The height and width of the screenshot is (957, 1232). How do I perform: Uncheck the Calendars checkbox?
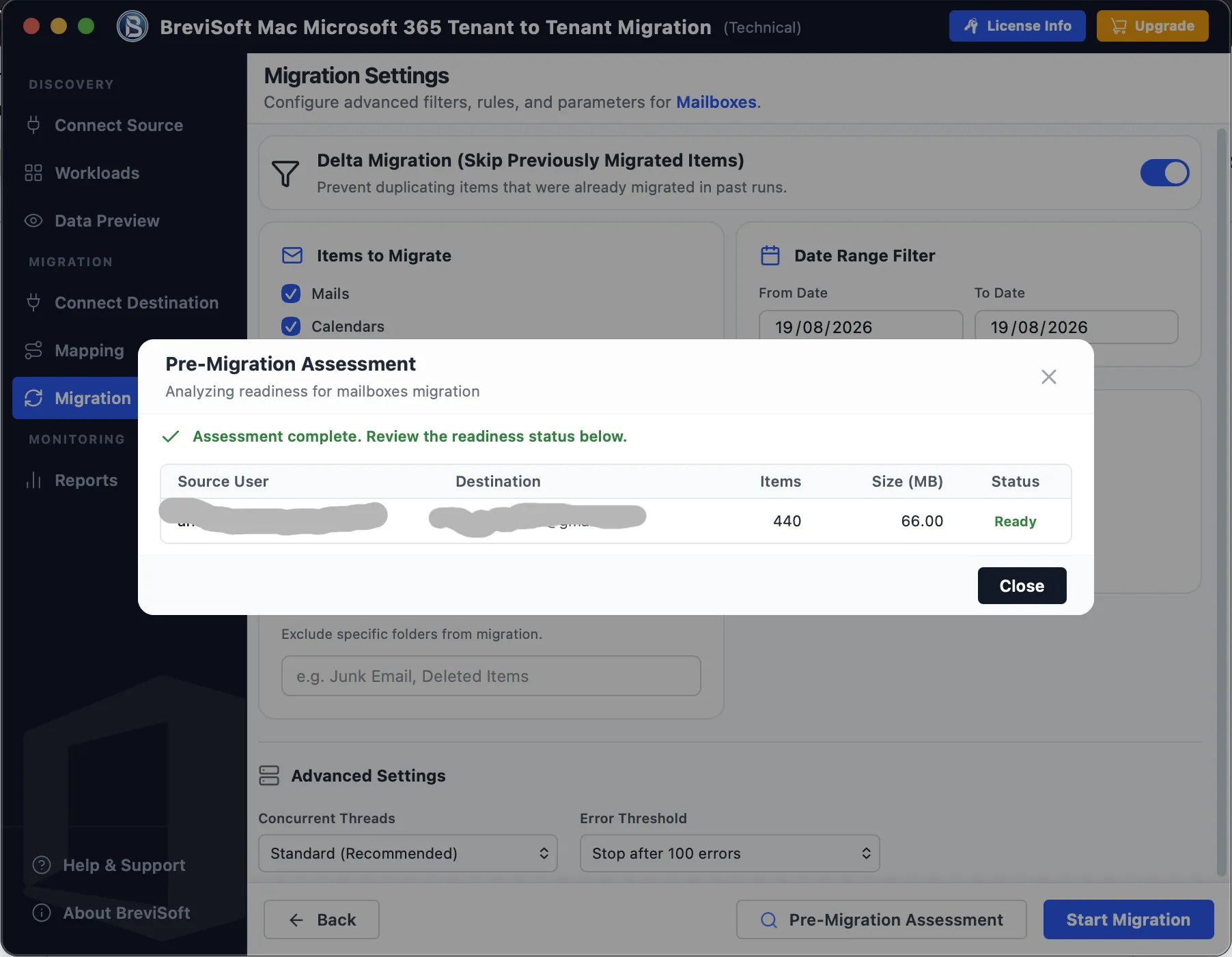[x=291, y=326]
